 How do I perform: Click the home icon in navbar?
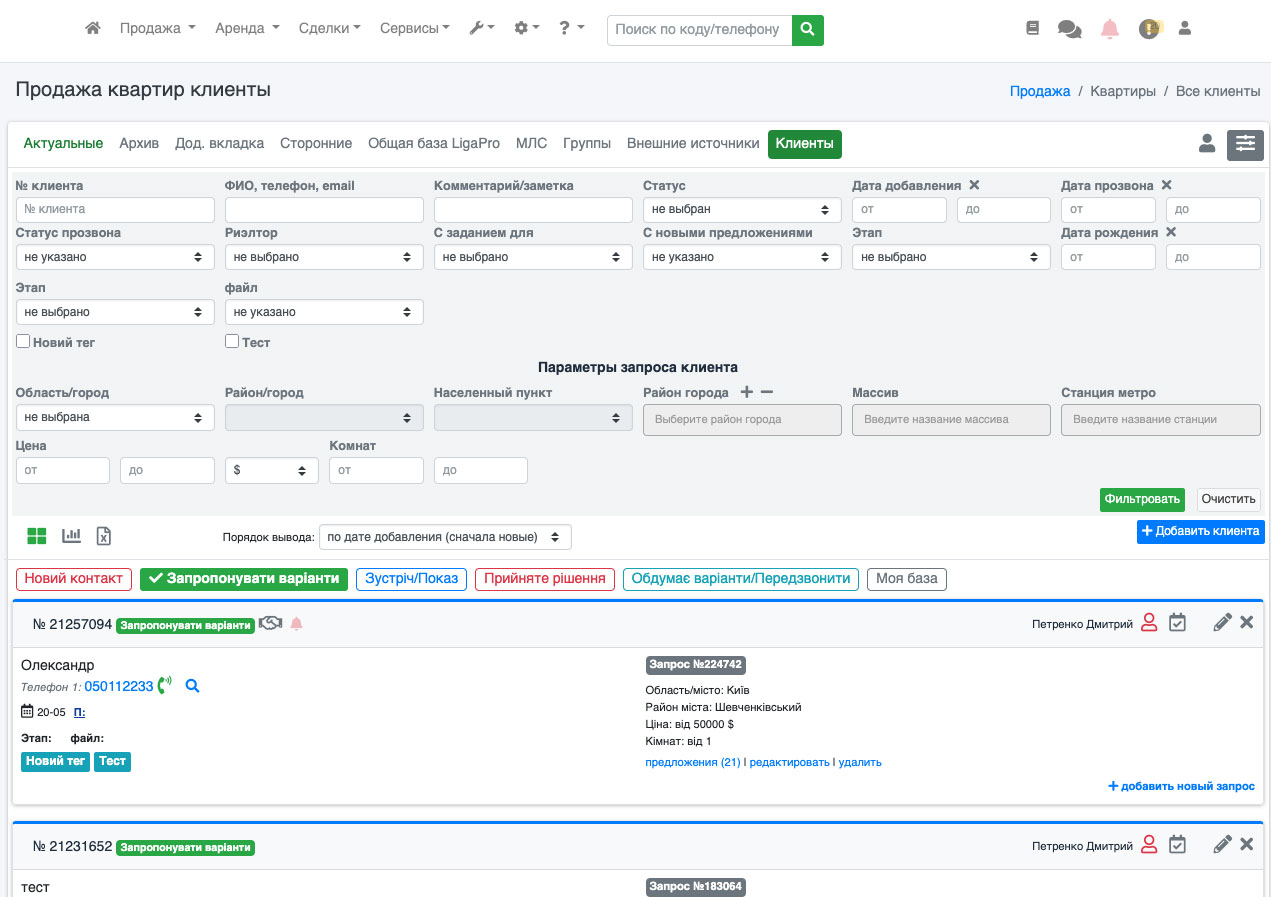(93, 29)
